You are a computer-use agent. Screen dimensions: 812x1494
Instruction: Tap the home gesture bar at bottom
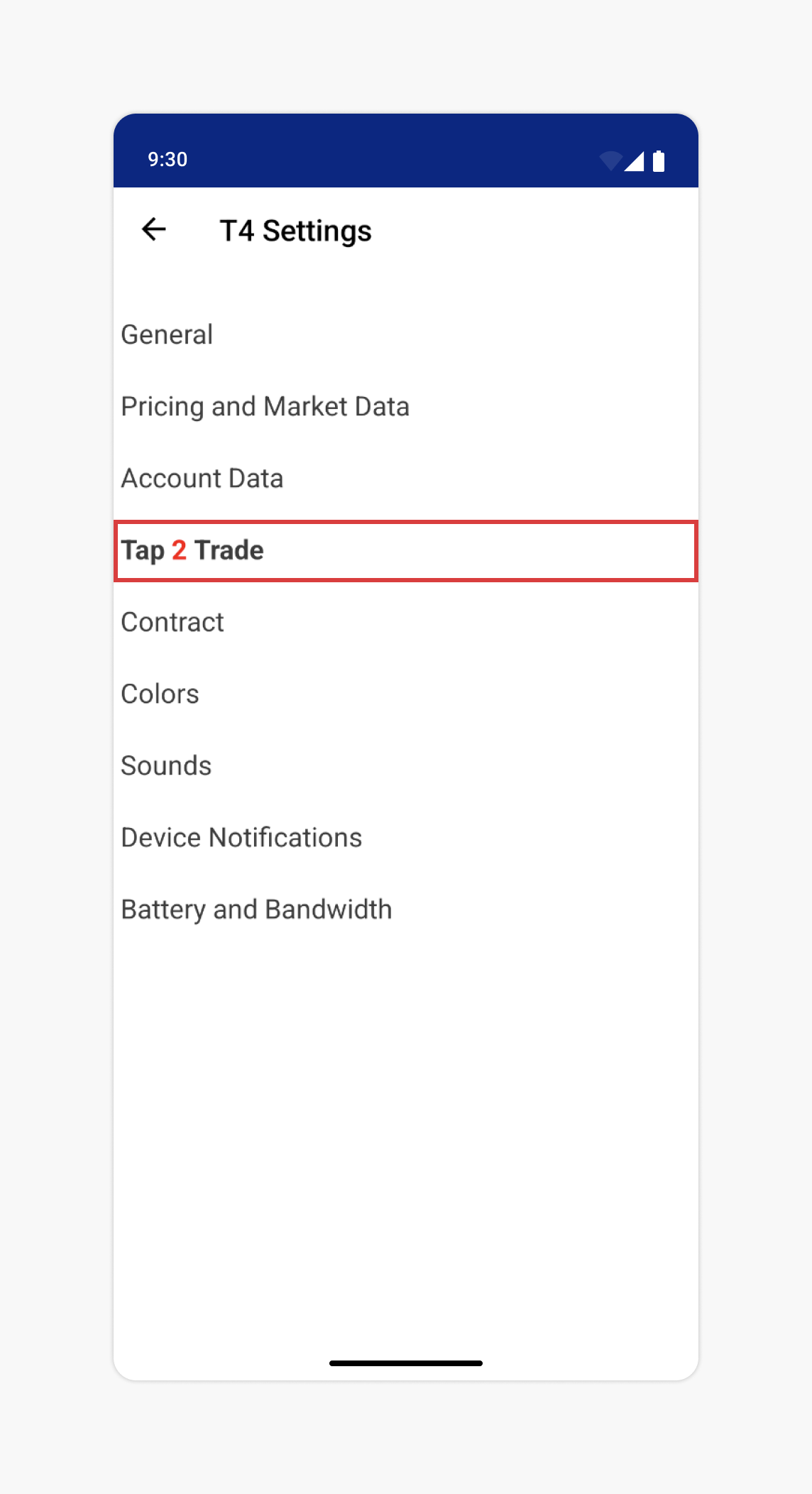(406, 1363)
